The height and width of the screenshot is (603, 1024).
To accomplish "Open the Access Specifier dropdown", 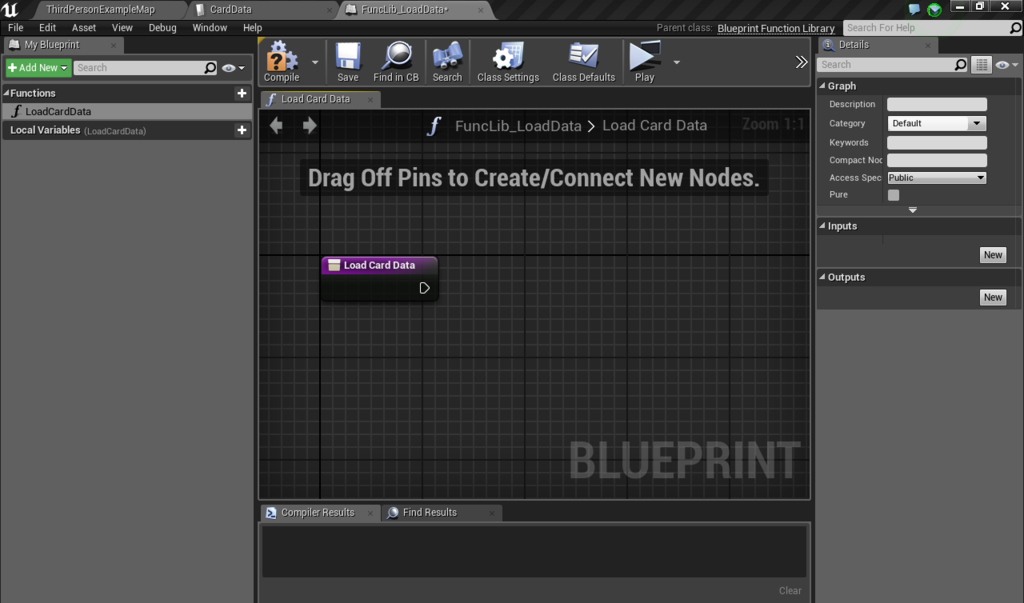I will point(937,178).
